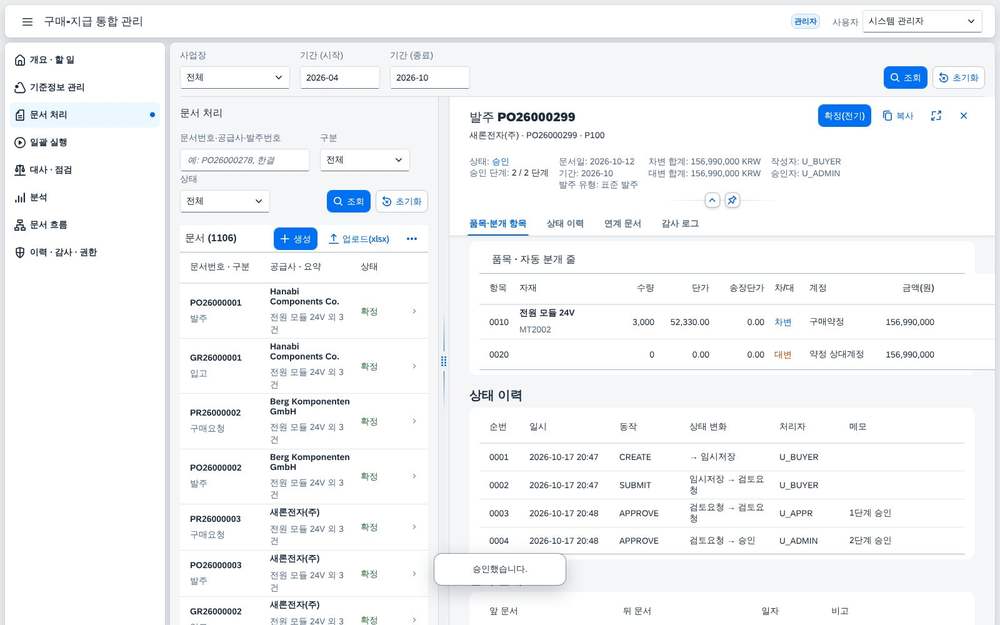1000x625 pixels.
Task: Open 분석 chart sidebar item
Action: tap(85, 197)
